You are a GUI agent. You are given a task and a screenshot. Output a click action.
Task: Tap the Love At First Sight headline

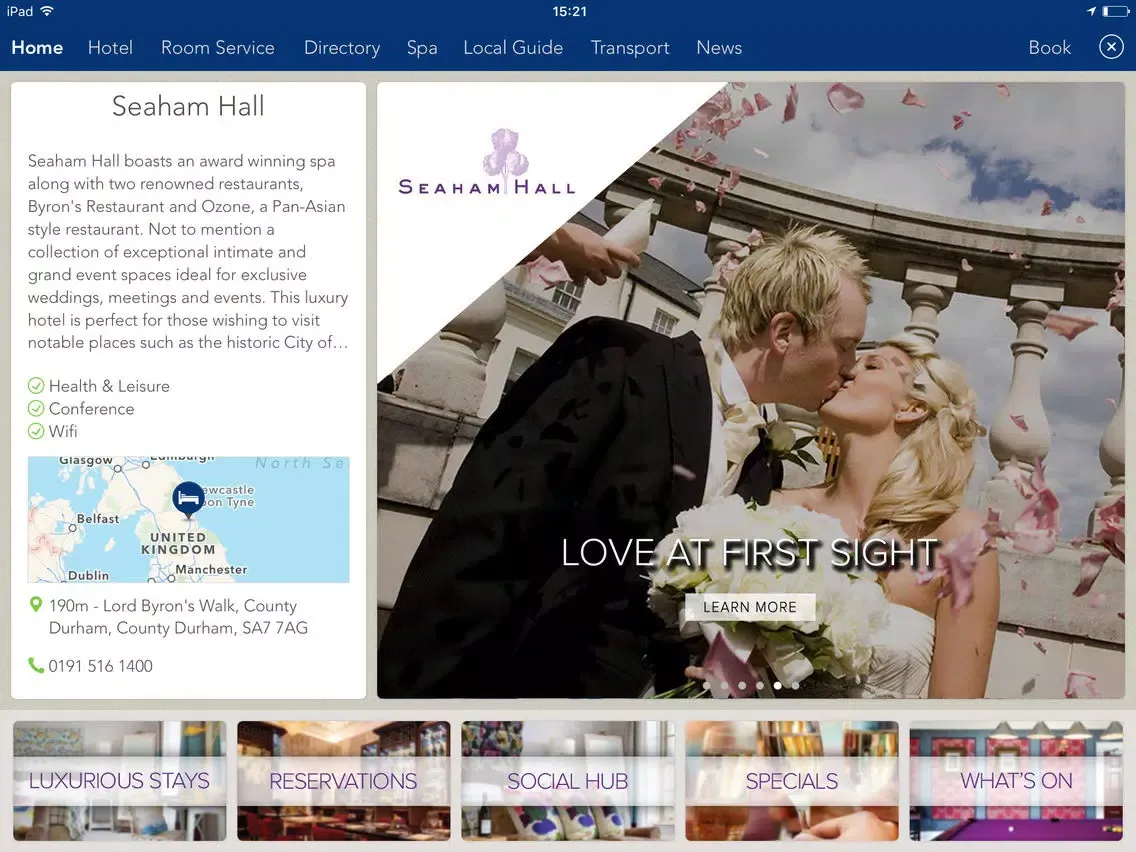(x=750, y=553)
